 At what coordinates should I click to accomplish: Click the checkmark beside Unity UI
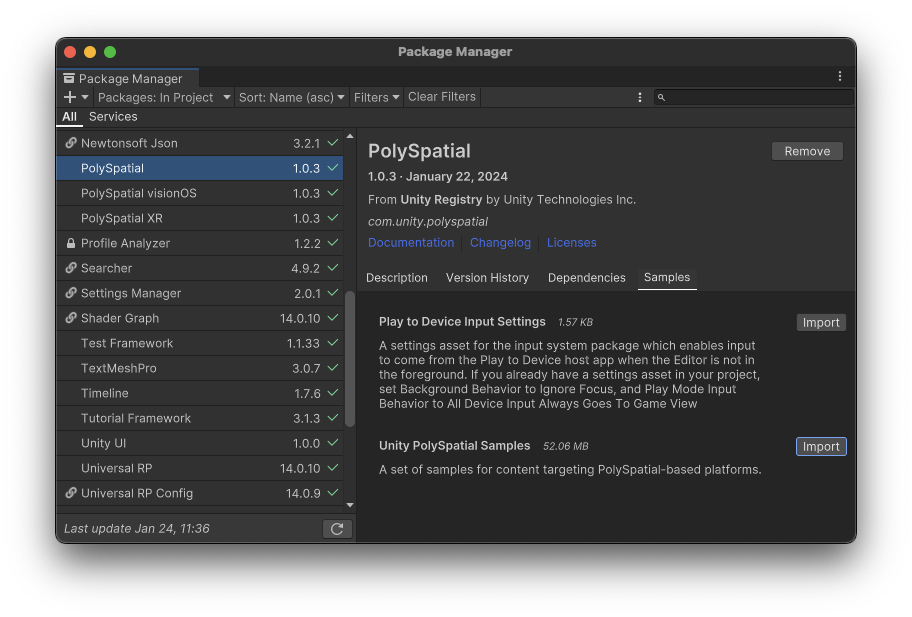330,443
